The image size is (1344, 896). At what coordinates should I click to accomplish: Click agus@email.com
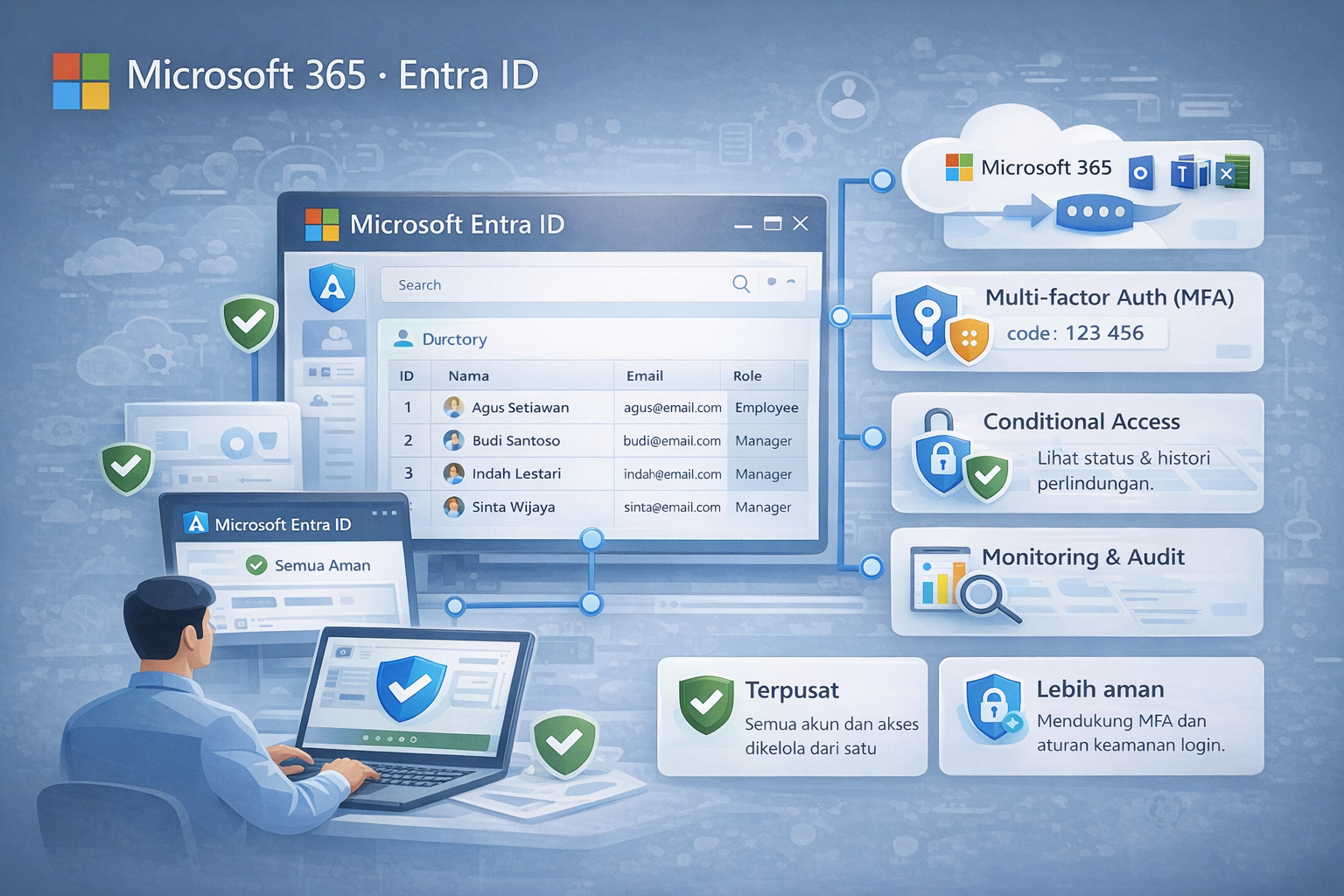pos(673,408)
